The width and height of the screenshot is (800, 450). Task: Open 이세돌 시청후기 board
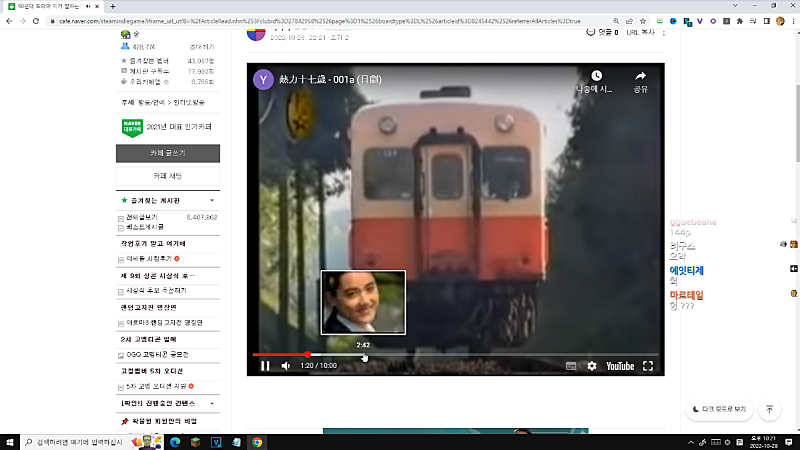tap(149, 259)
